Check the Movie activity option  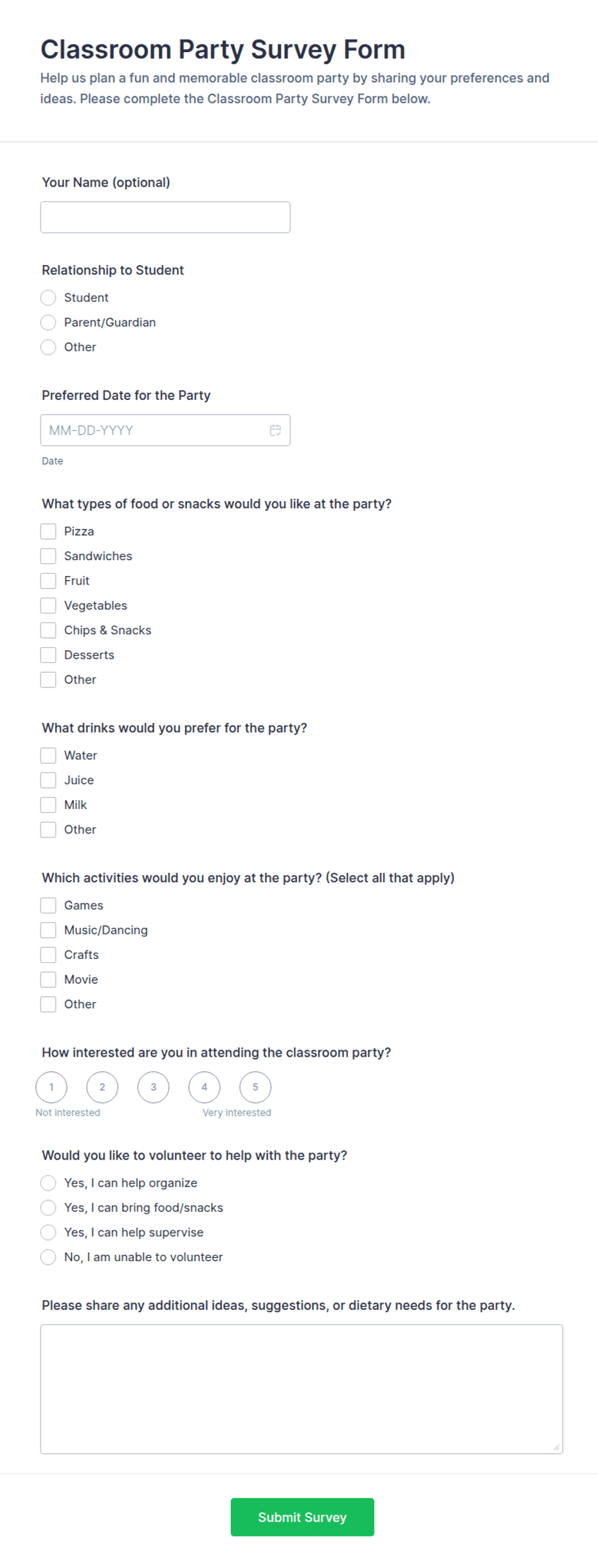pos(48,980)
